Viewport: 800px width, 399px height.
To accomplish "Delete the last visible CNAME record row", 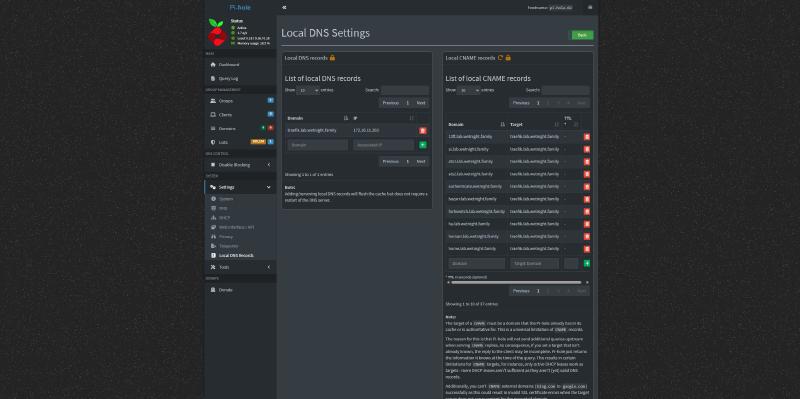I will 587,248.
